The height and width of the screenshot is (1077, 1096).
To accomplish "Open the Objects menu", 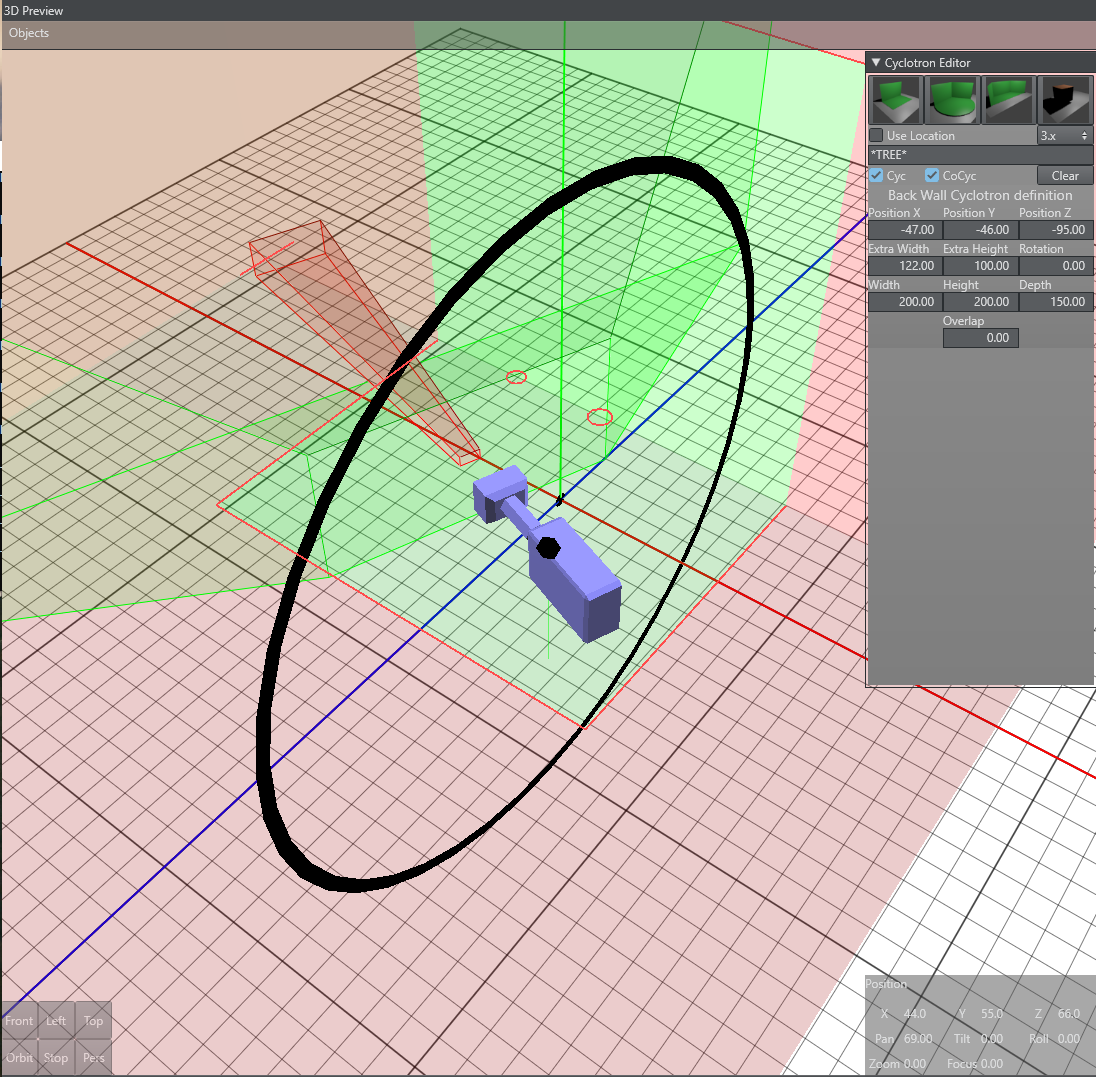I will [29, 33].
